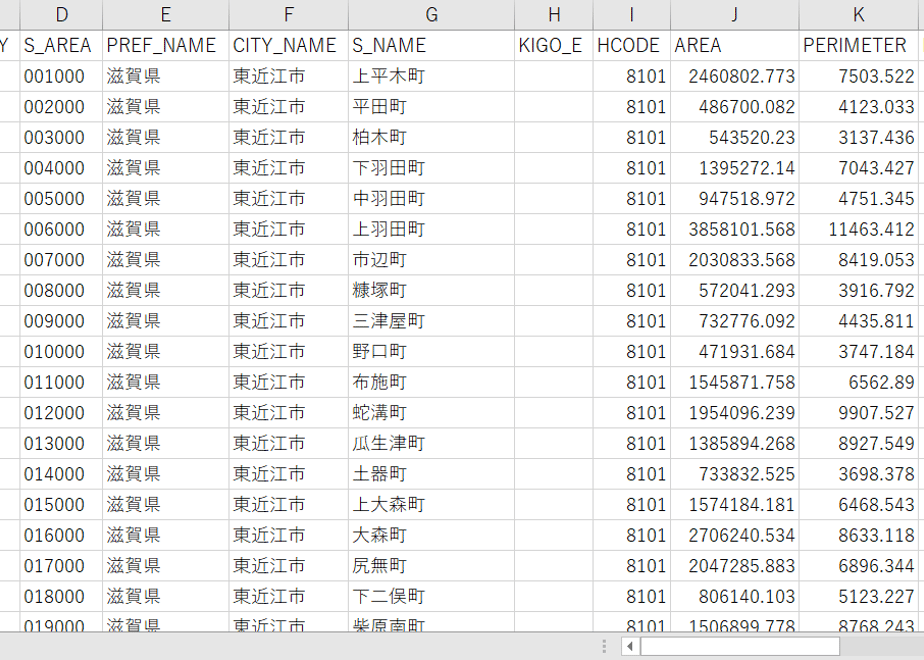The height and width of the screenshot is (660, 924).
Task: Select the 糠塚町 cell
Action: coord(431,291)
